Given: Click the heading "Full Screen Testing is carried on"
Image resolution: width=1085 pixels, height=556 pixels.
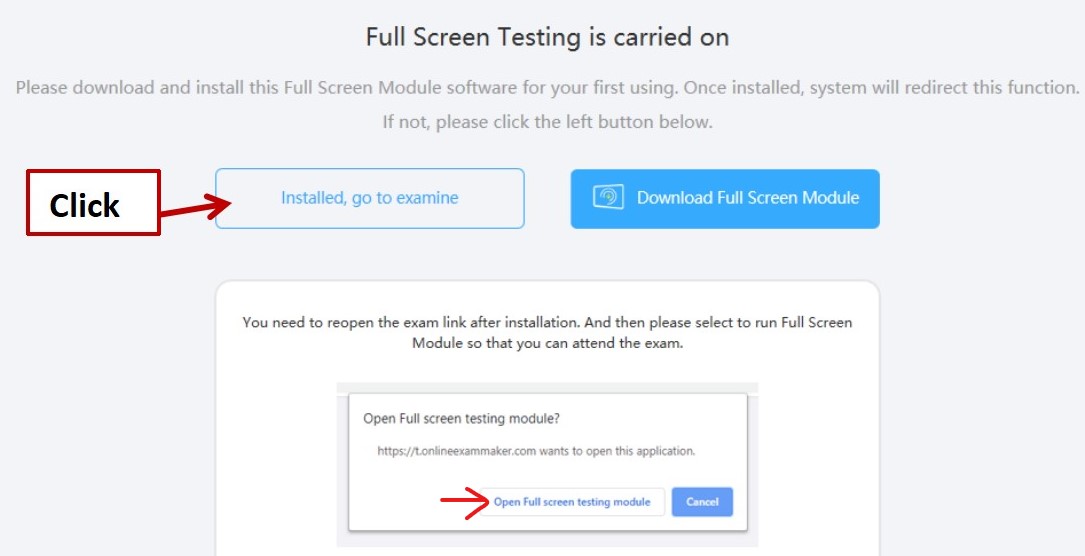Looking at the screenshot, I should [547, 37].
